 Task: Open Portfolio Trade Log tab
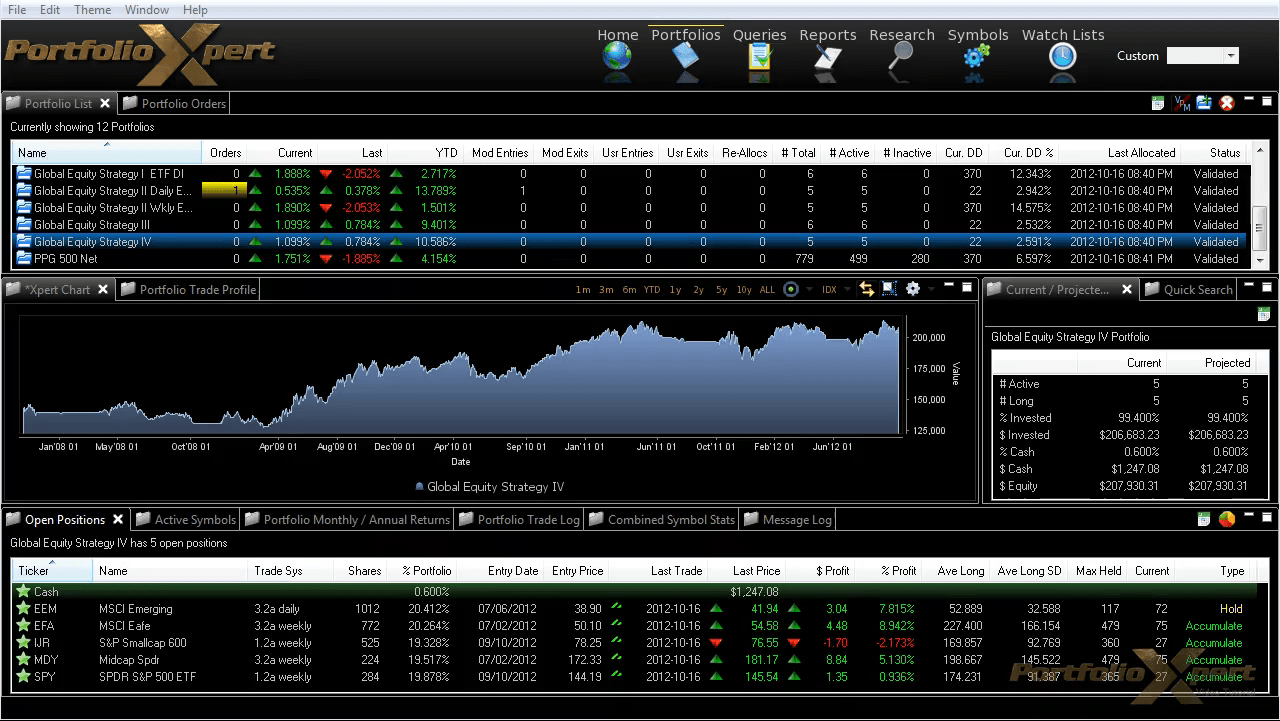click(519, 520)
